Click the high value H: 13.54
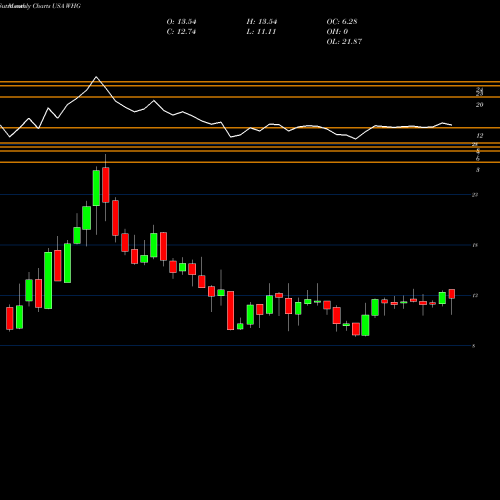Screen dimensions: 500x500 [262, 22]
